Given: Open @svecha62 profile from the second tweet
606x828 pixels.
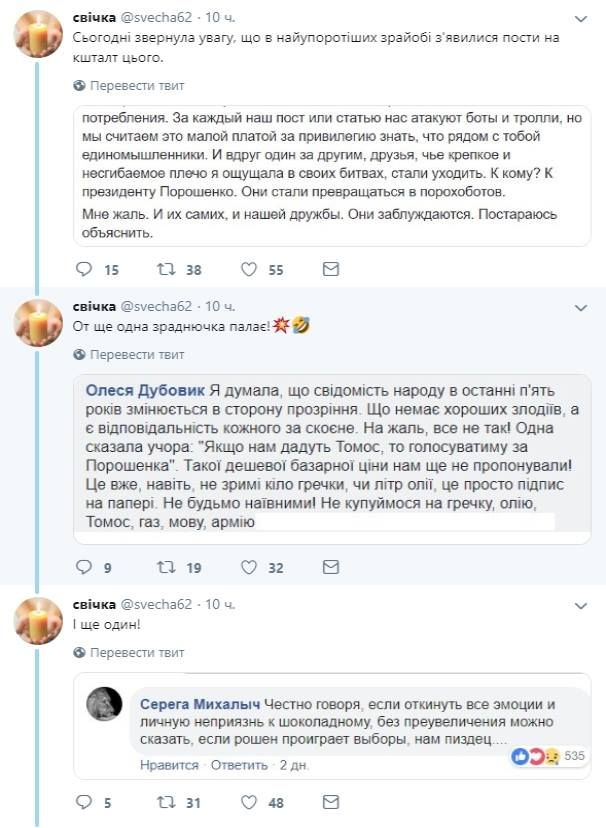Looking at the screenshot, I should [156, 306].
